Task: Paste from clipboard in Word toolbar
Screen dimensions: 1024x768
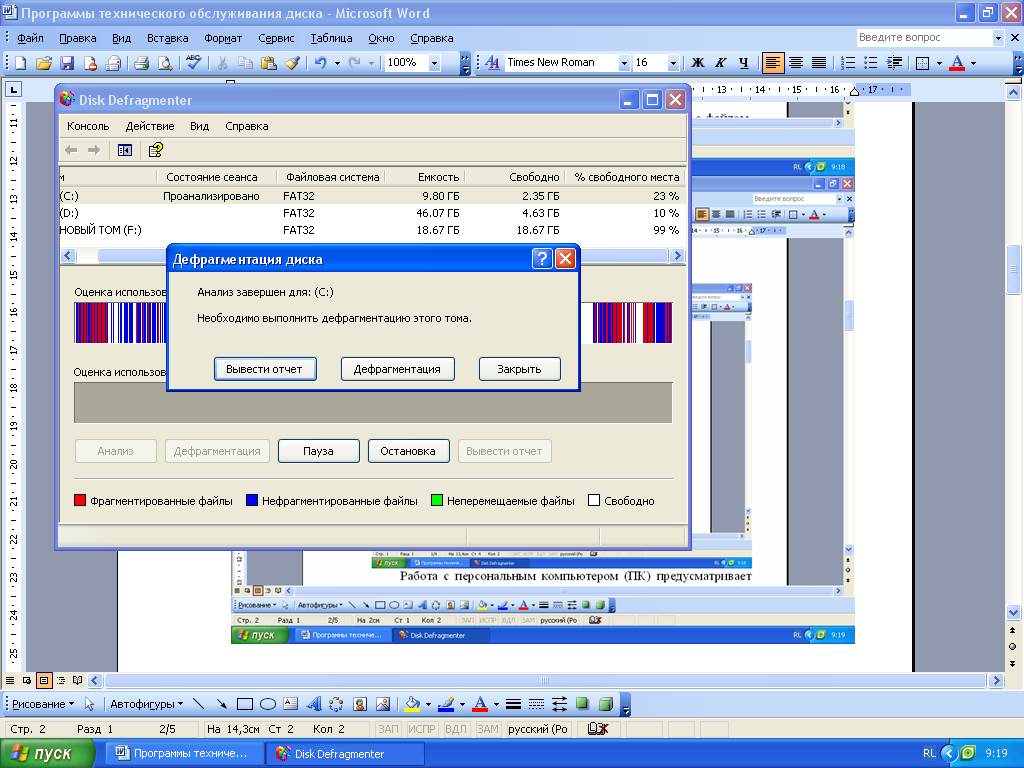Action: 268,63
